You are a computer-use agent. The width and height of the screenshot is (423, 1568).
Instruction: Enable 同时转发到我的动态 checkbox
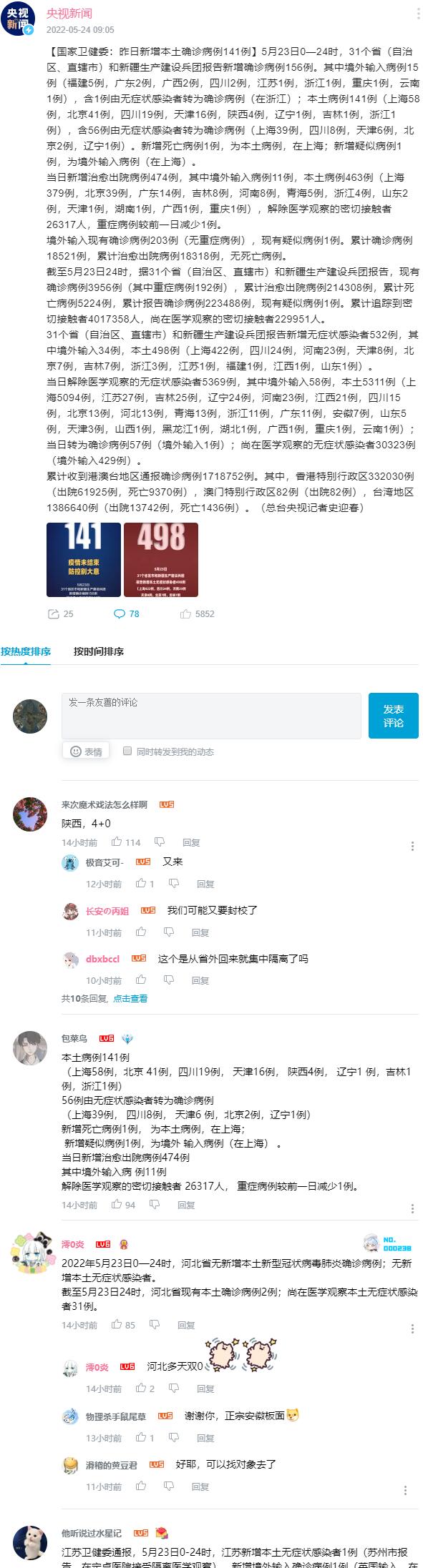pos(127,751)
